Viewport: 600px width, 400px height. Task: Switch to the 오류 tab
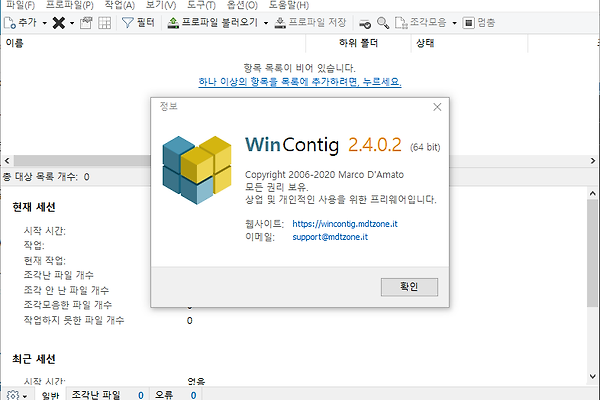pyautogui.click(x=176, y=395)
